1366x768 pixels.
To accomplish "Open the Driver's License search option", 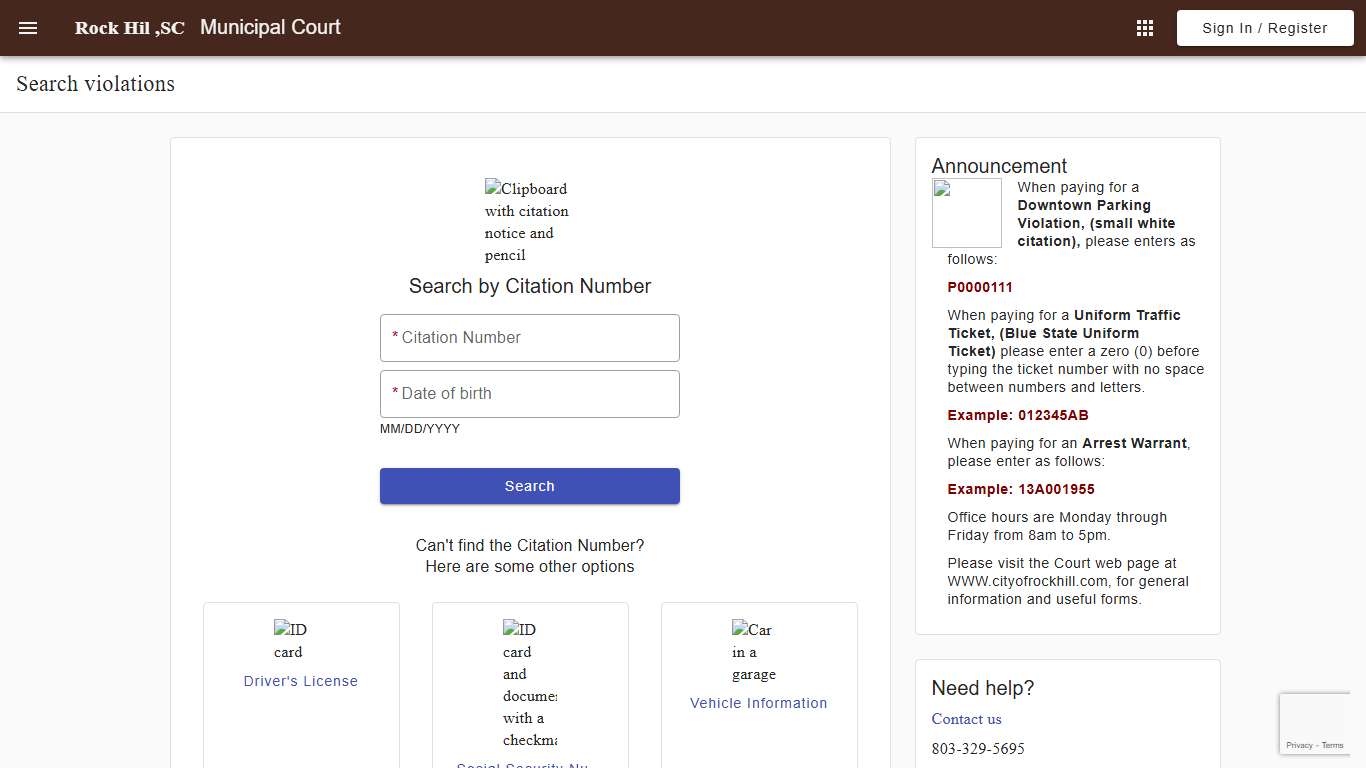I will (x=300, y=681).
